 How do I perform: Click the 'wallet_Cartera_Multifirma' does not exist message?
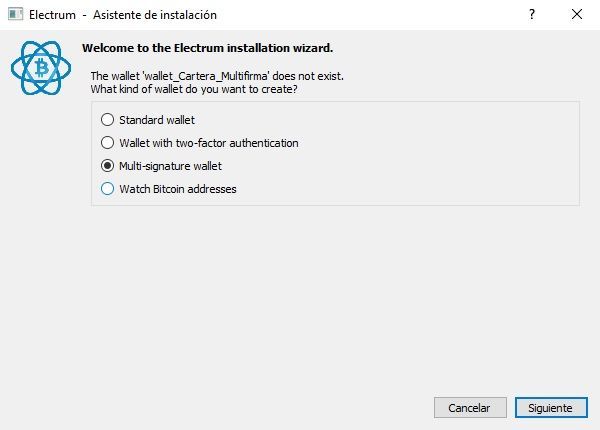click(217, 76)
